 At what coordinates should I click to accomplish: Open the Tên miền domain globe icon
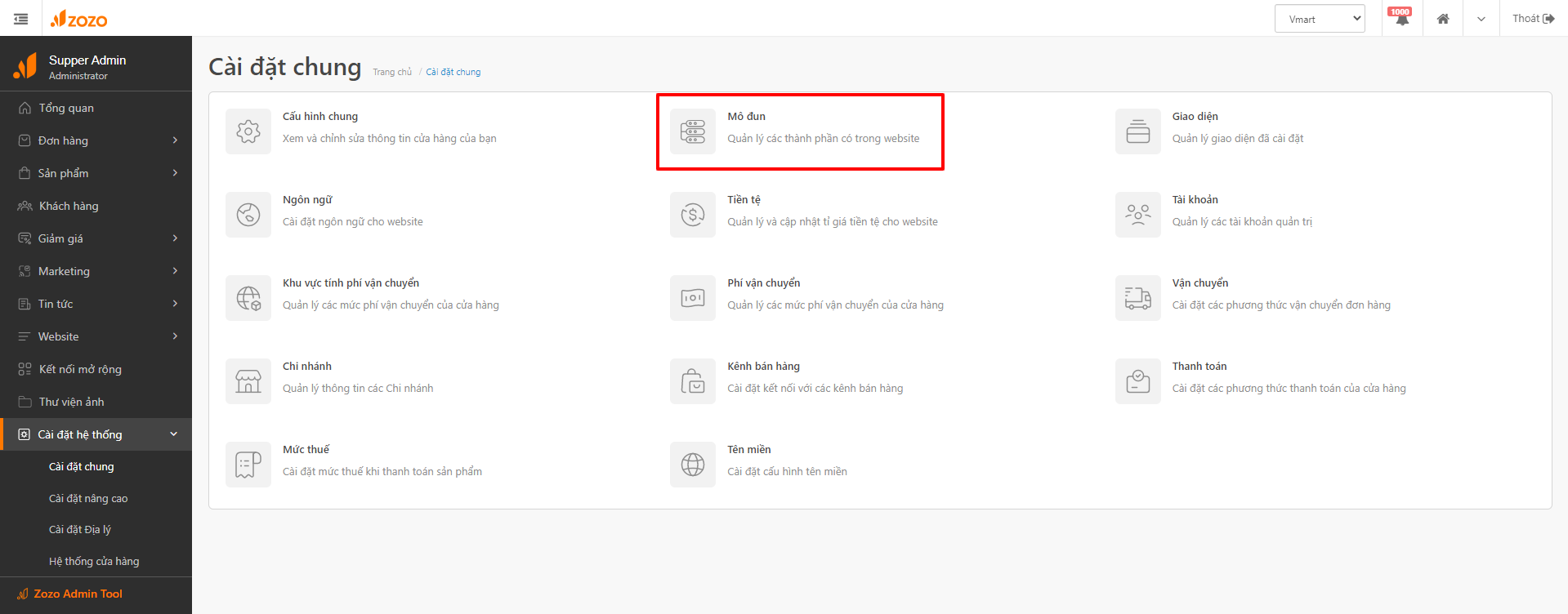point(693,465)
